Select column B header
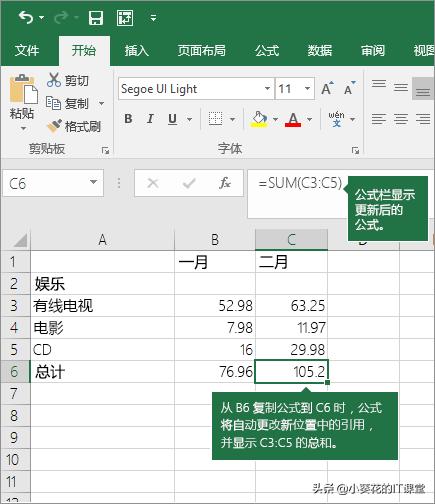 tap(215, 240)
